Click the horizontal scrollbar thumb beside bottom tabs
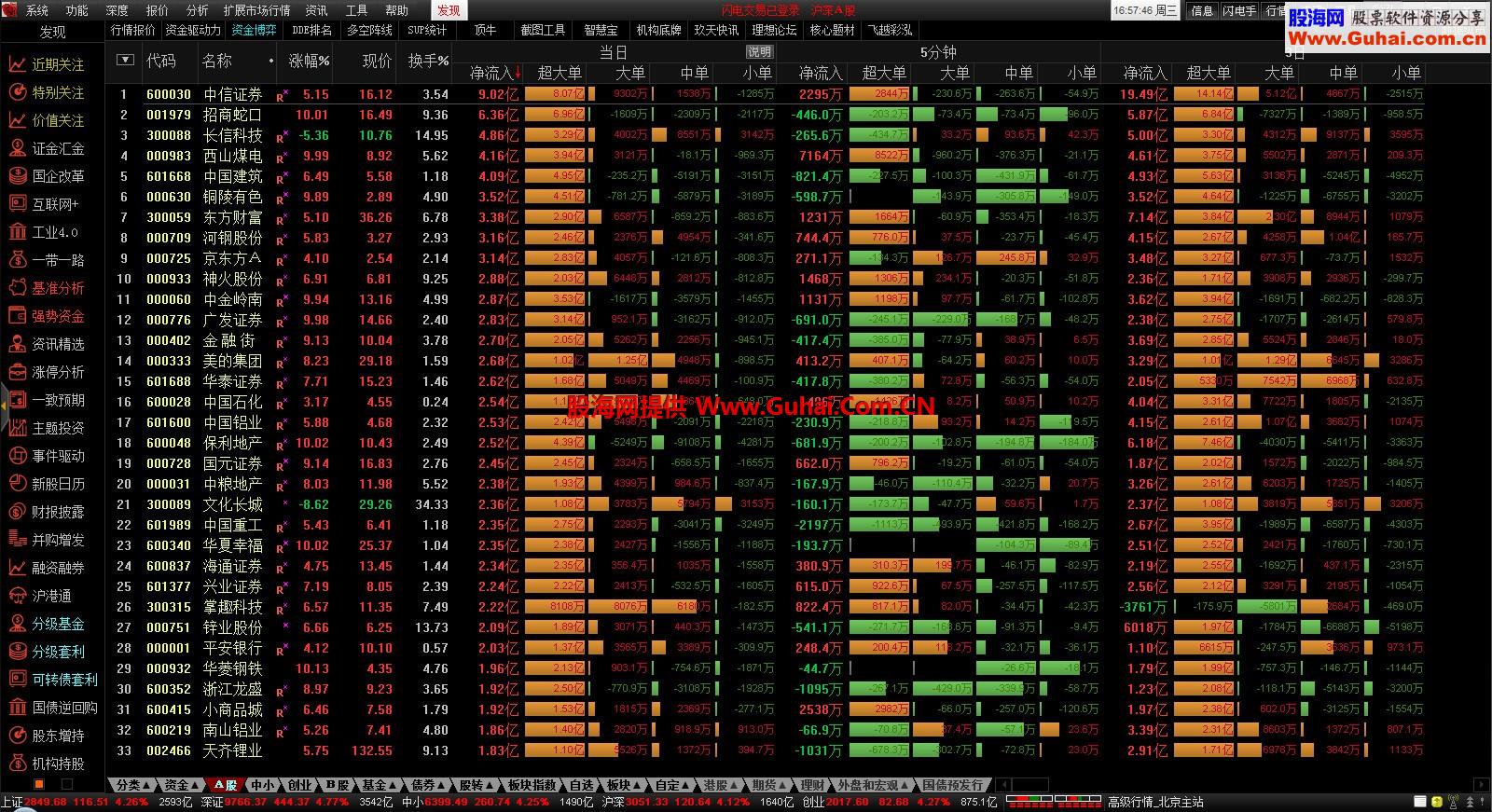1492x812 pixels. [1029, 786]
